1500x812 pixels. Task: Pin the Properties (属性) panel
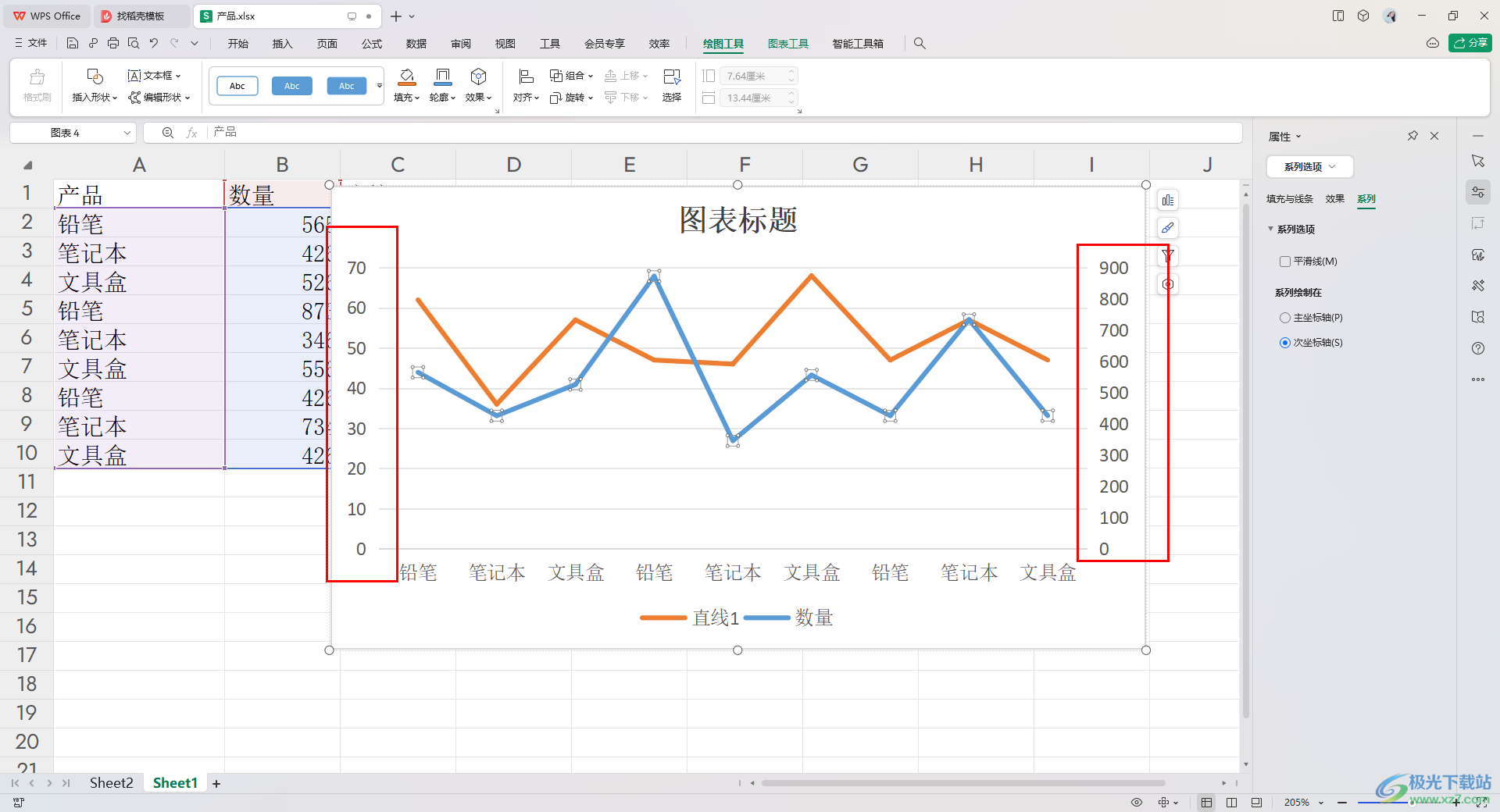(1412, 136)
